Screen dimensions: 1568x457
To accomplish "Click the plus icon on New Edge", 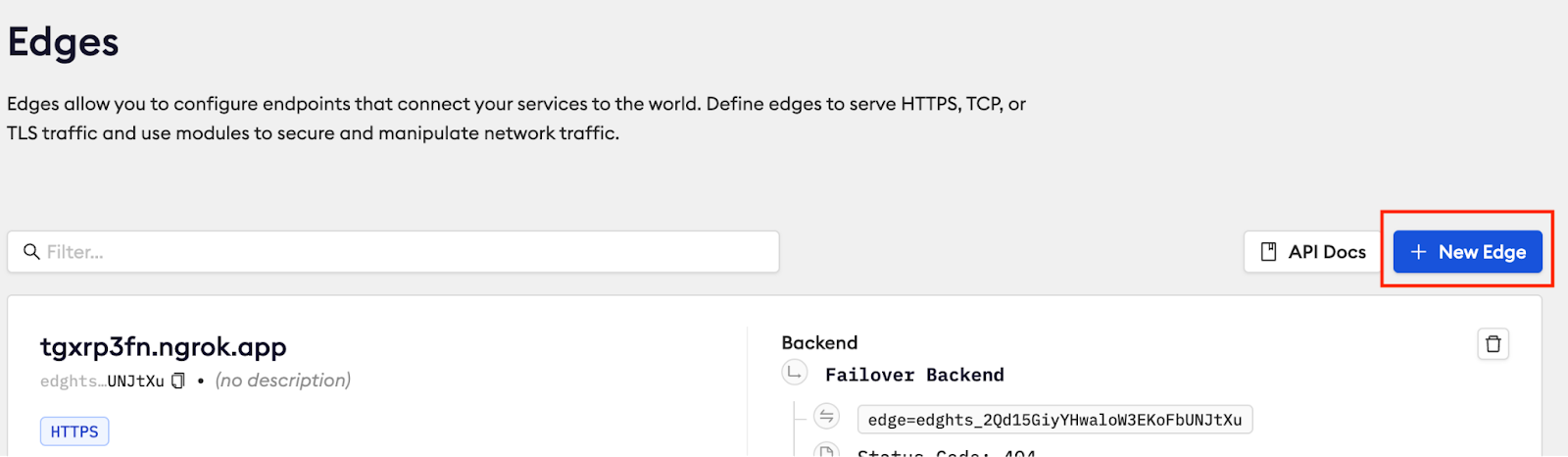I will (1417, 252).
